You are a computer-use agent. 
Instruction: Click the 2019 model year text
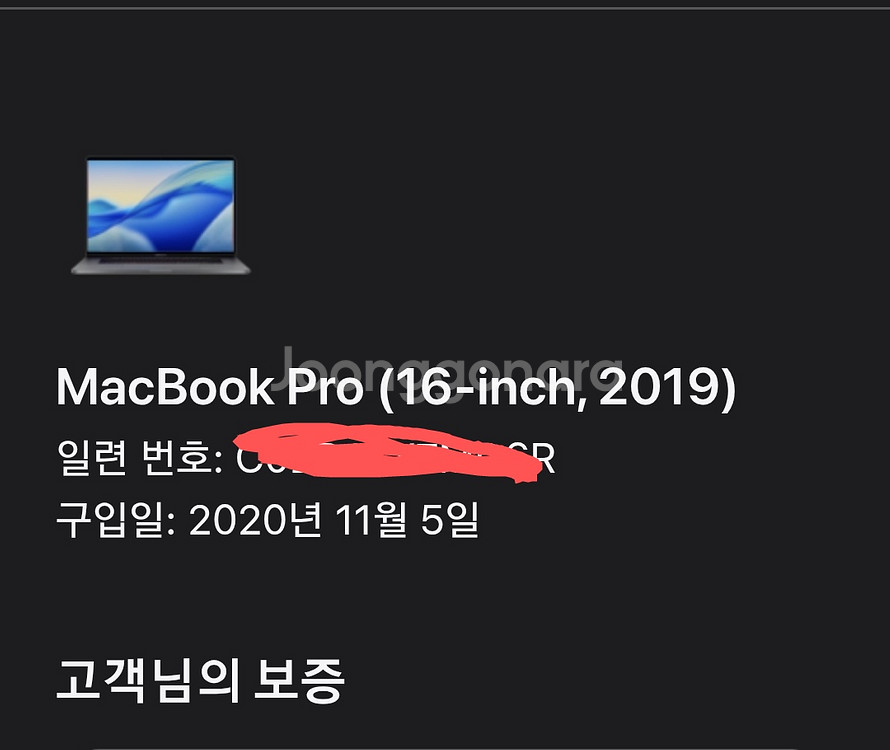[660, 387]
